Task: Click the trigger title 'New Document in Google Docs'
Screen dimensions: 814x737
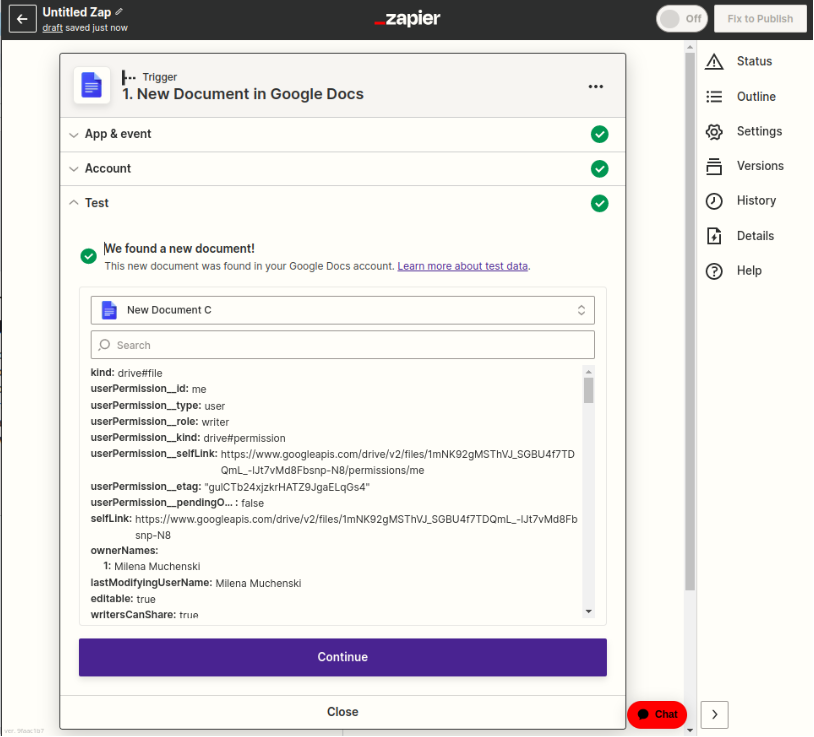Action: click(x=243, y=94)
